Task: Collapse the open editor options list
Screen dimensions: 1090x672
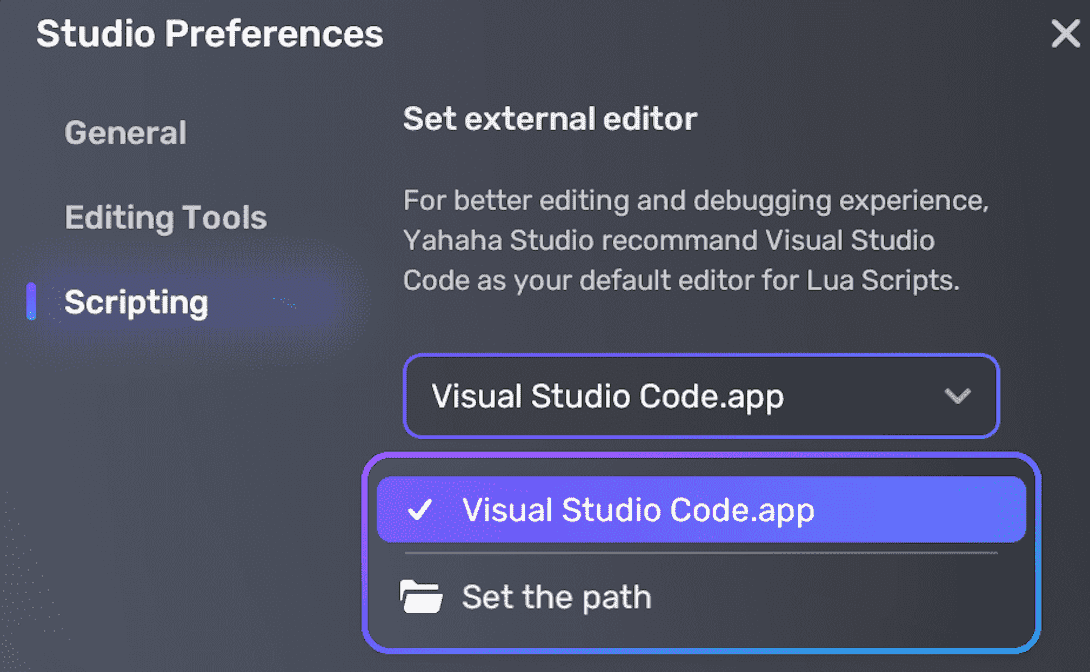Action: (700, 396)
